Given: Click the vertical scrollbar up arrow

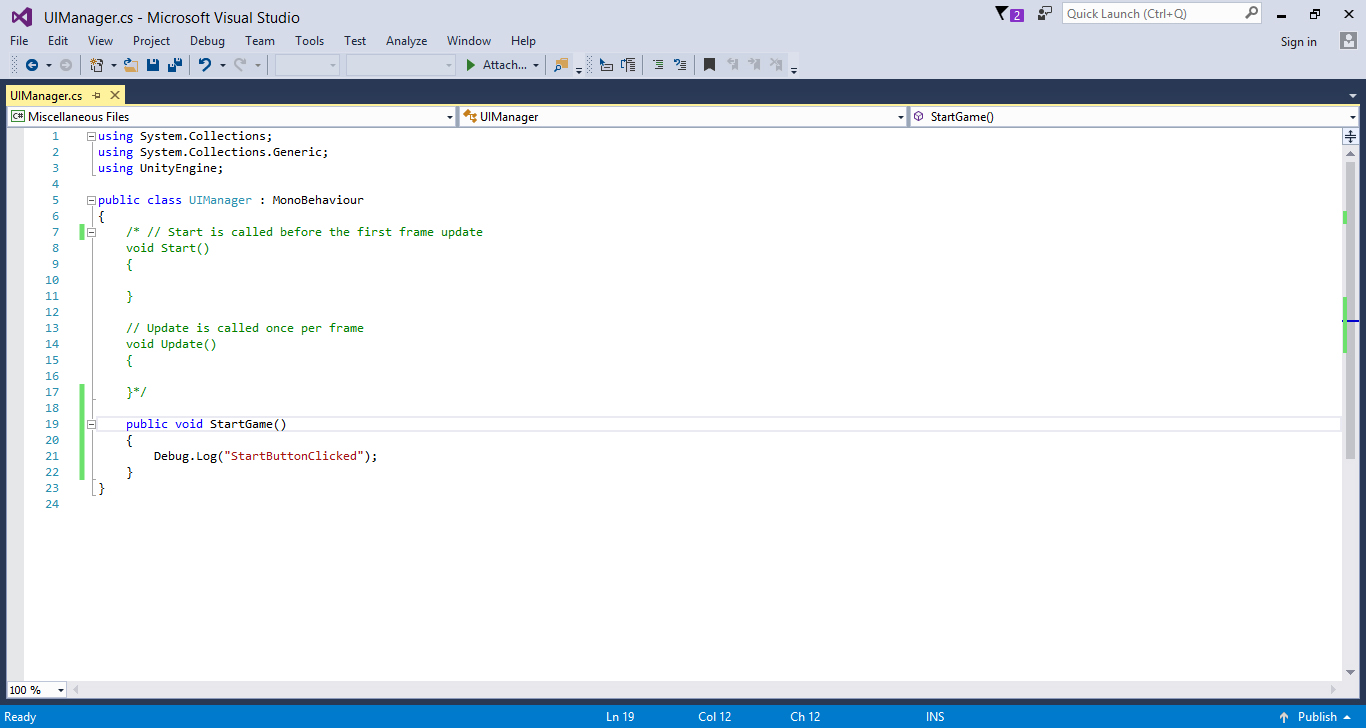Looking at the screenshot, I should tap(1350, 153).
